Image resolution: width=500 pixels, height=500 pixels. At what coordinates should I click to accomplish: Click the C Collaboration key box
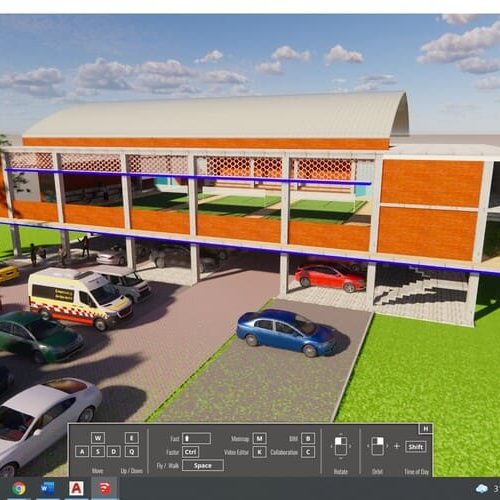click(308, 452)
